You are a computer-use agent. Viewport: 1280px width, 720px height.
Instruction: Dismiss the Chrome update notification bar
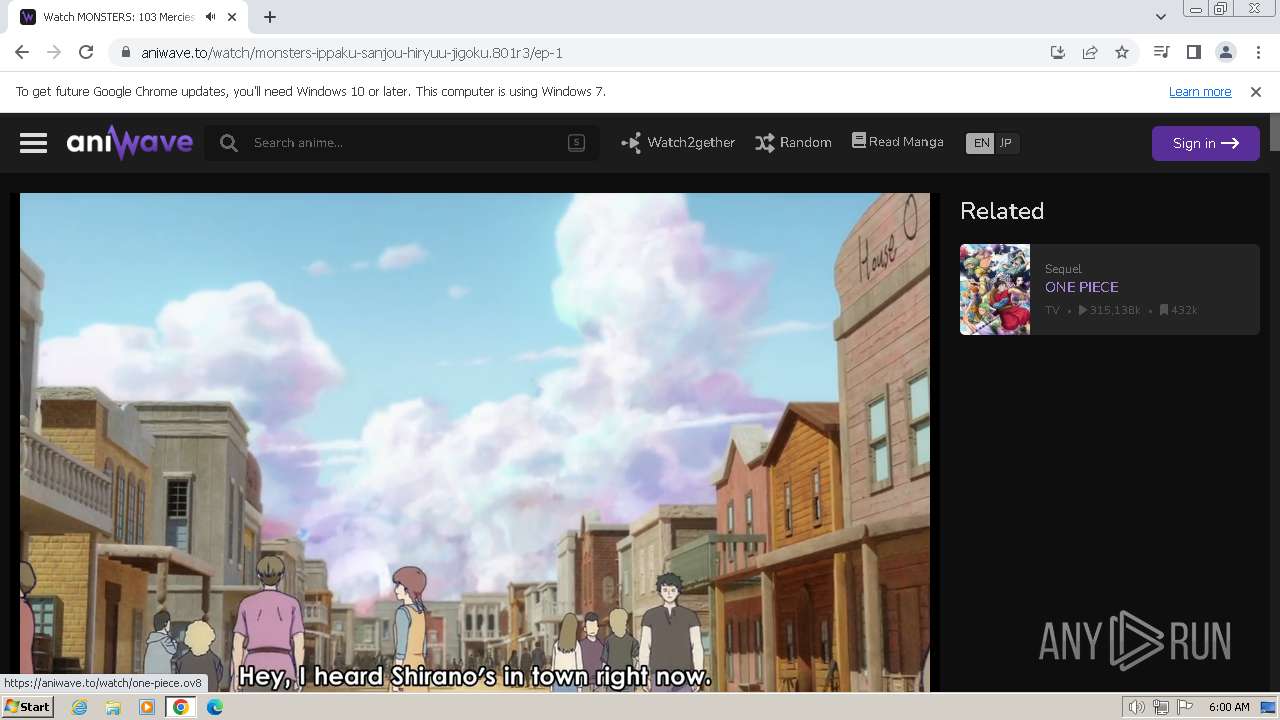coord(1256,92)
